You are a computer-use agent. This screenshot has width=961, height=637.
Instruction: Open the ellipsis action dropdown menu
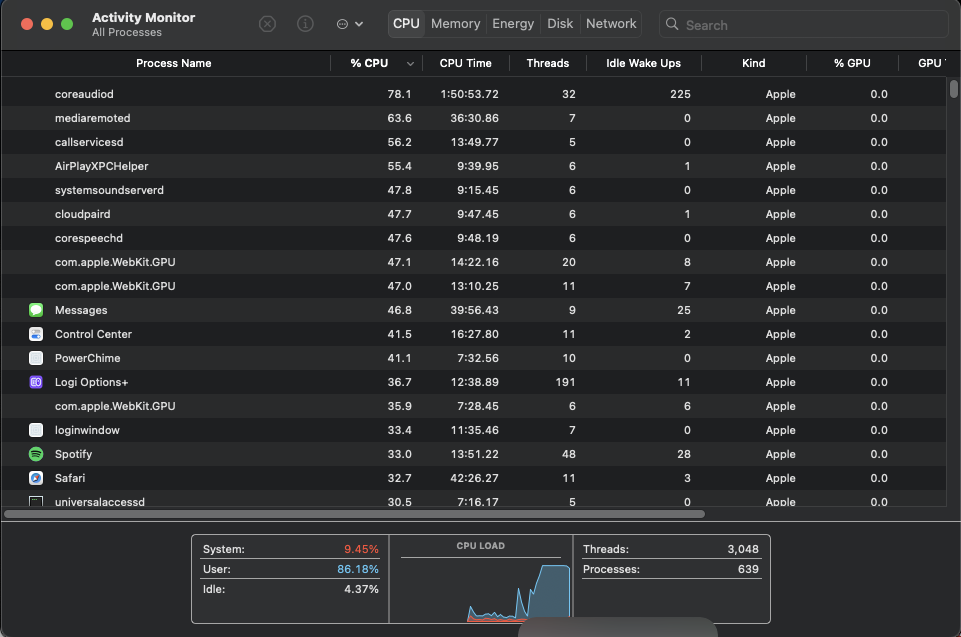pyautogui.click(x=349, y=24)
